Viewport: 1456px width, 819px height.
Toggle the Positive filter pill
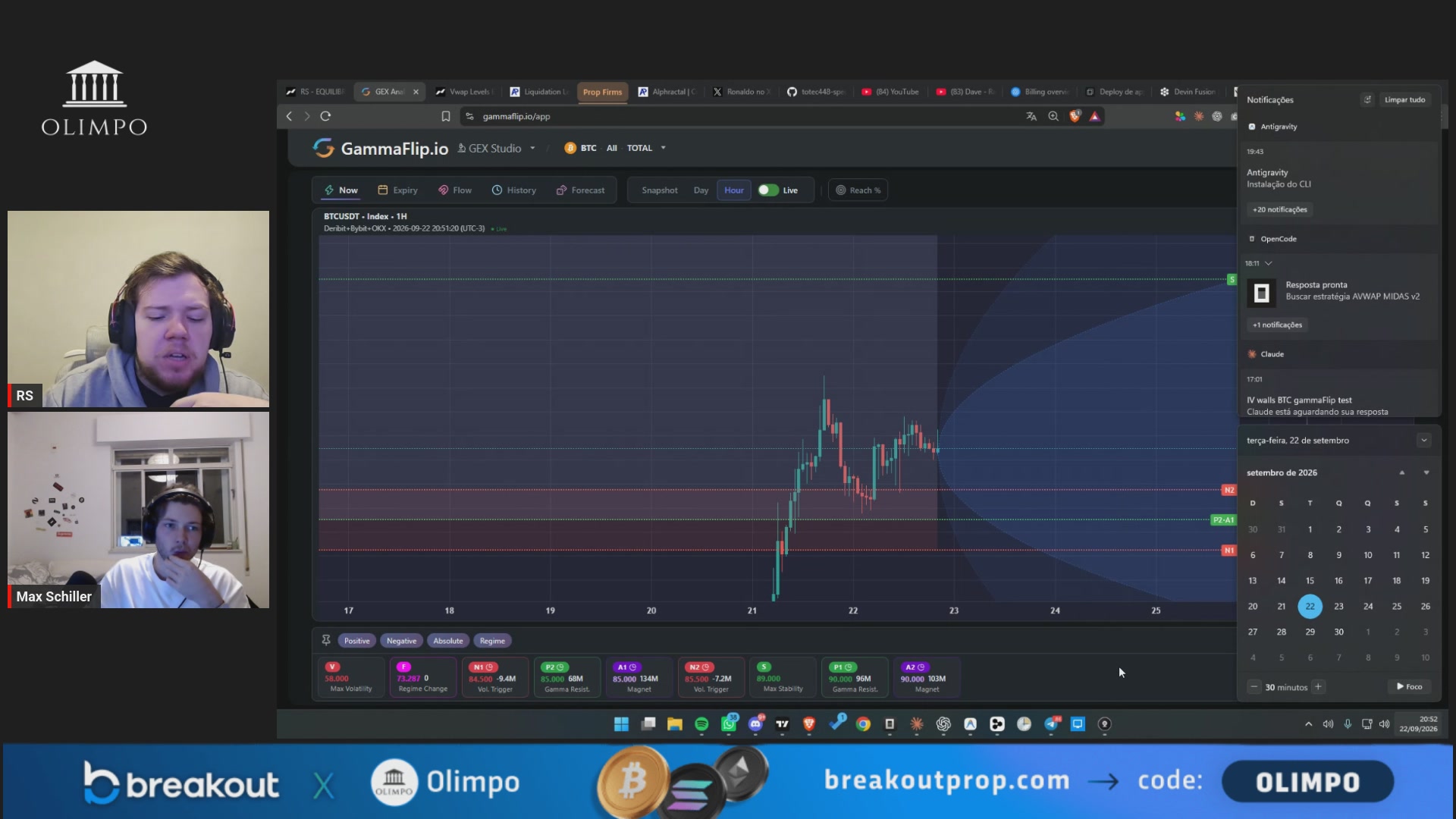[356, 641]
